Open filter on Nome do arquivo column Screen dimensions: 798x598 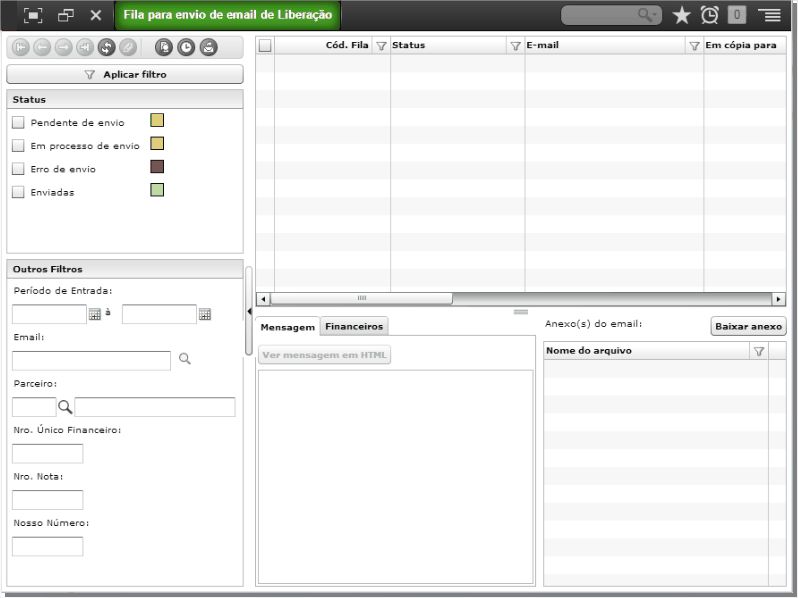759,351
